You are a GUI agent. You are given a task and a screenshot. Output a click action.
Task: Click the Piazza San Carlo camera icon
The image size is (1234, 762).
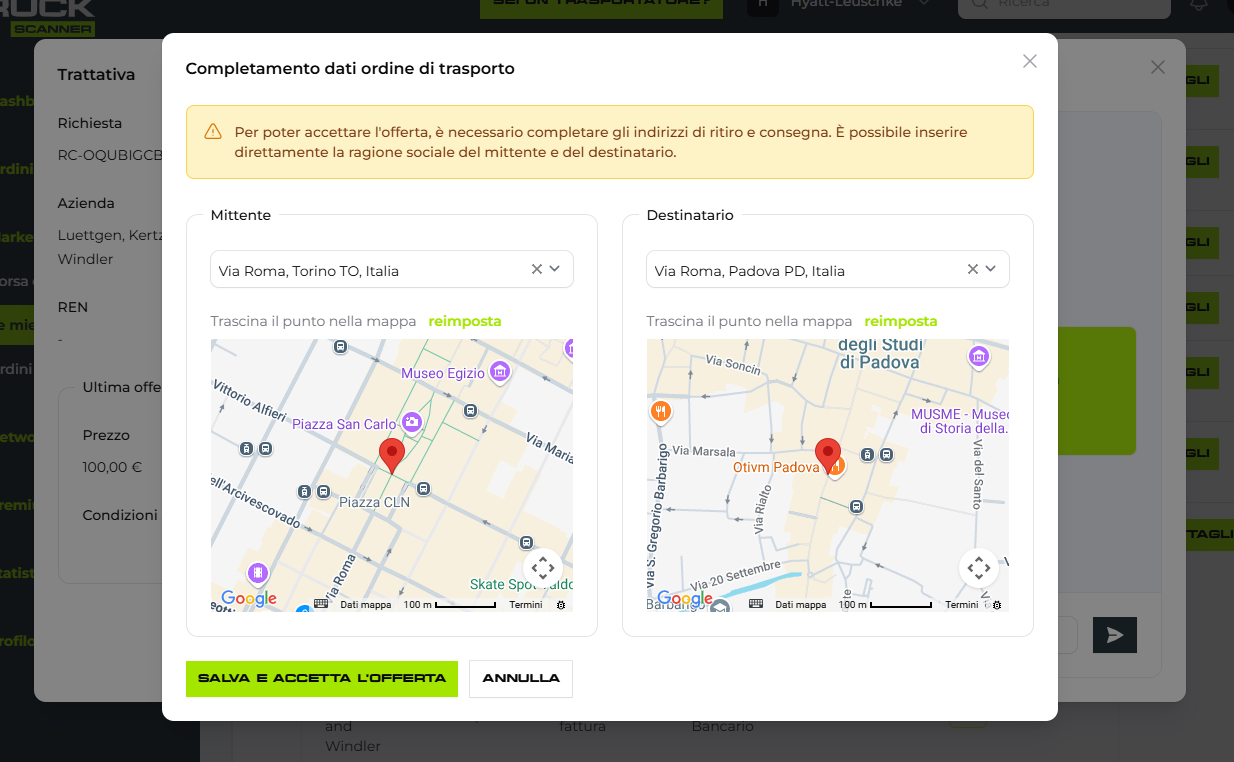coord(410,424)
